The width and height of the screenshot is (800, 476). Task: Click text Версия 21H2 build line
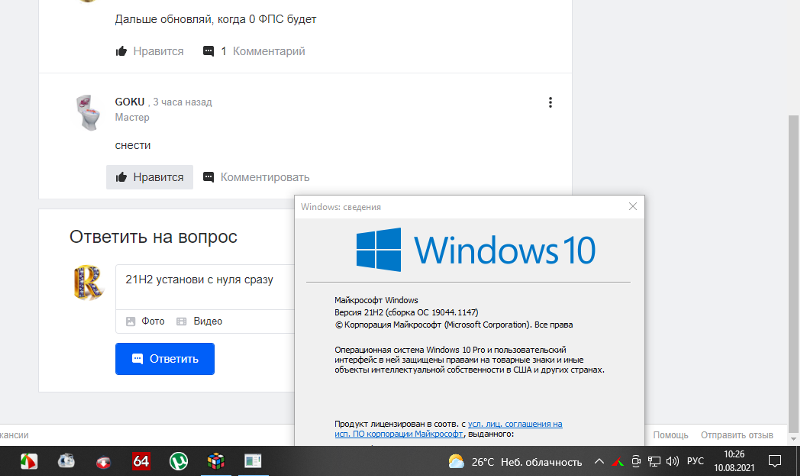406,312
